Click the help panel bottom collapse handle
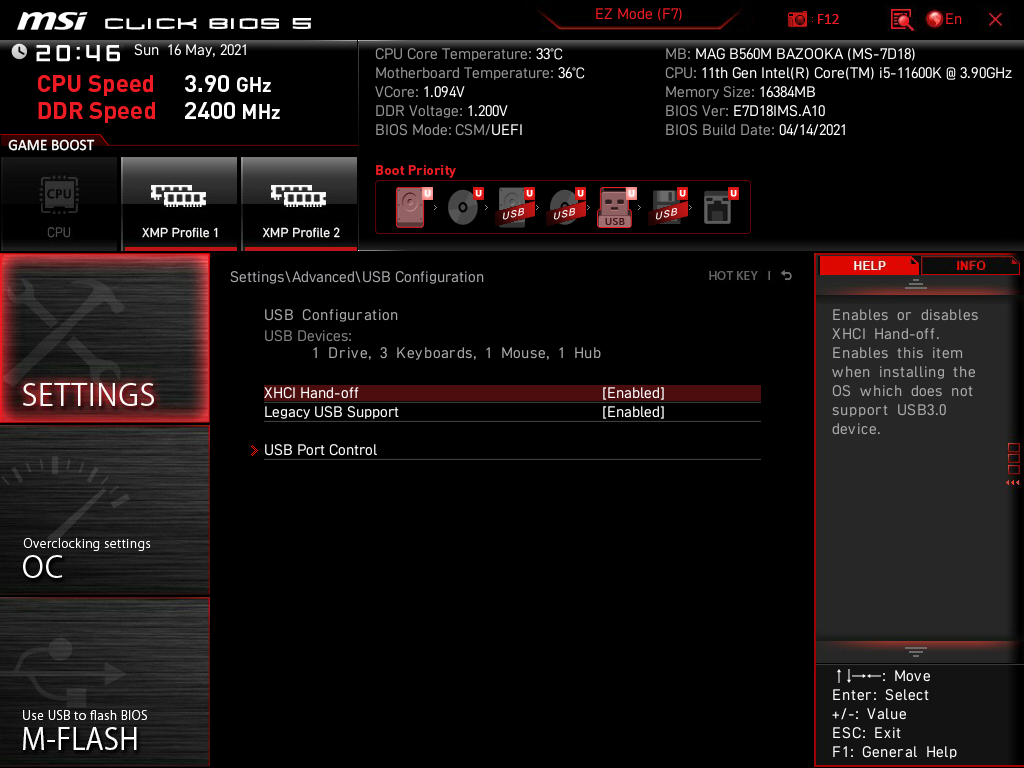The width and height of the screenshot is (1024, 768). tap(916, 652)
